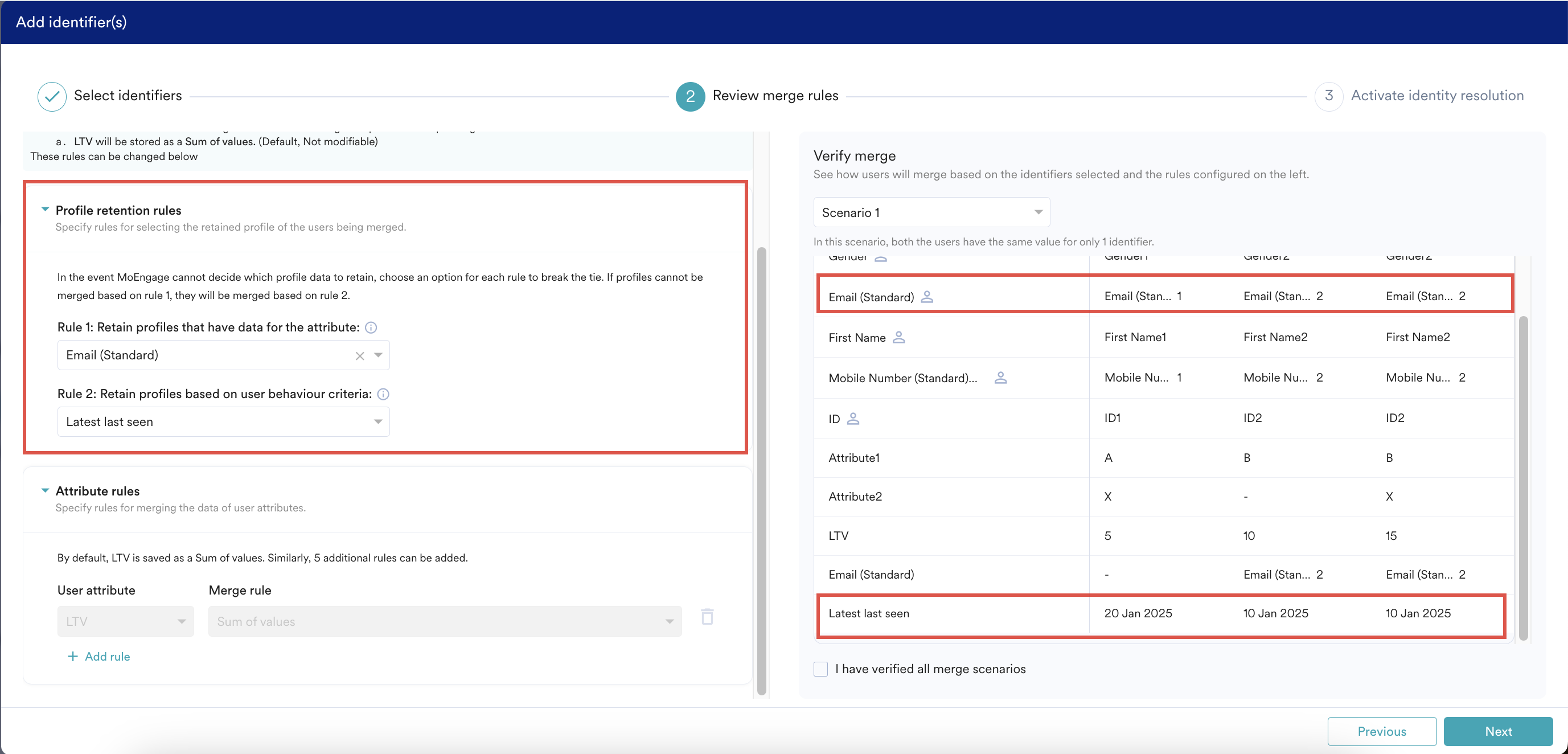Screen dimensions: 1568x754
Task: Click the Previous button
Action: click(x=1381, y=731)
